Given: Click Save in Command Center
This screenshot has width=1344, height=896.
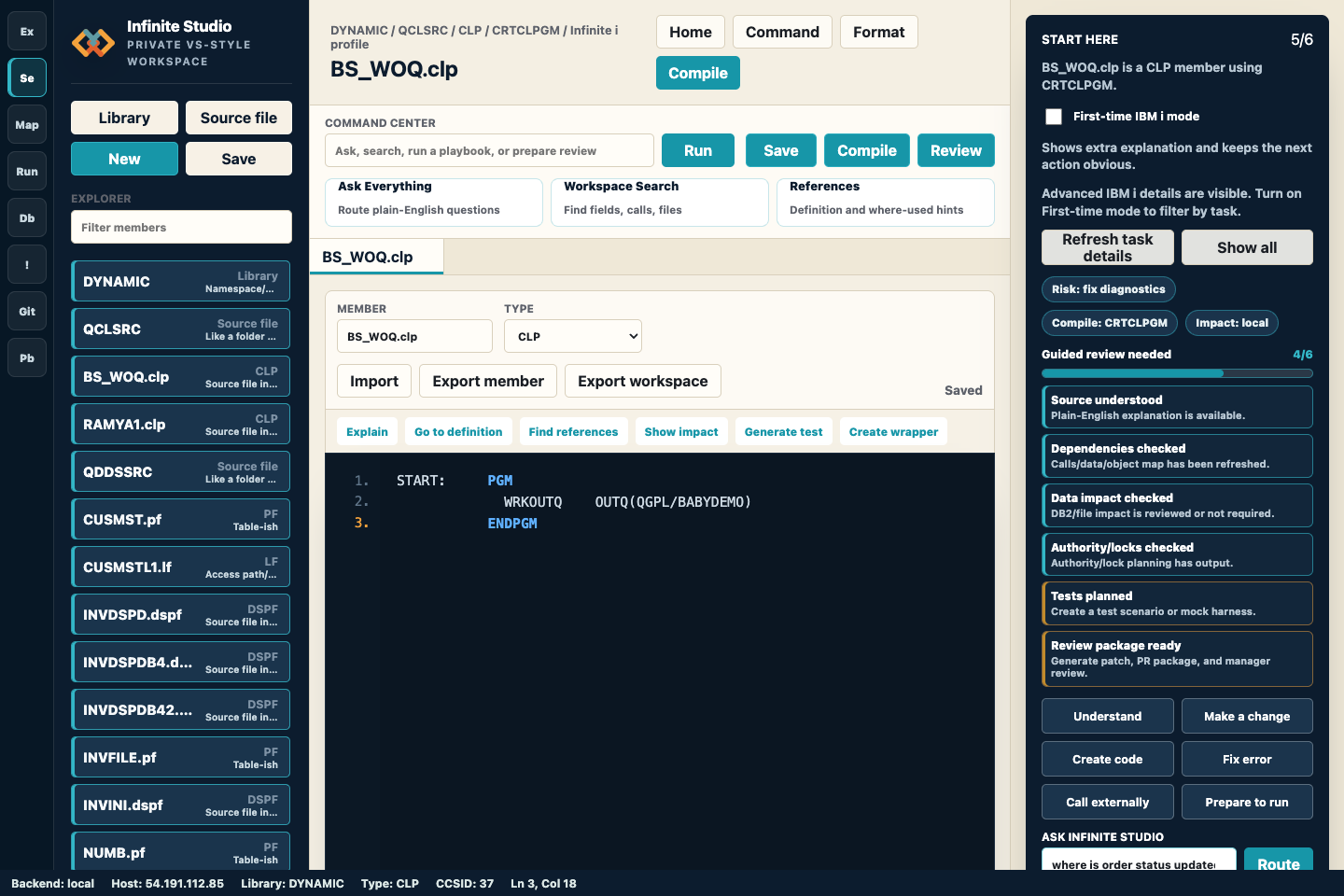Looking at the screenshot, I should coord(781,150).
